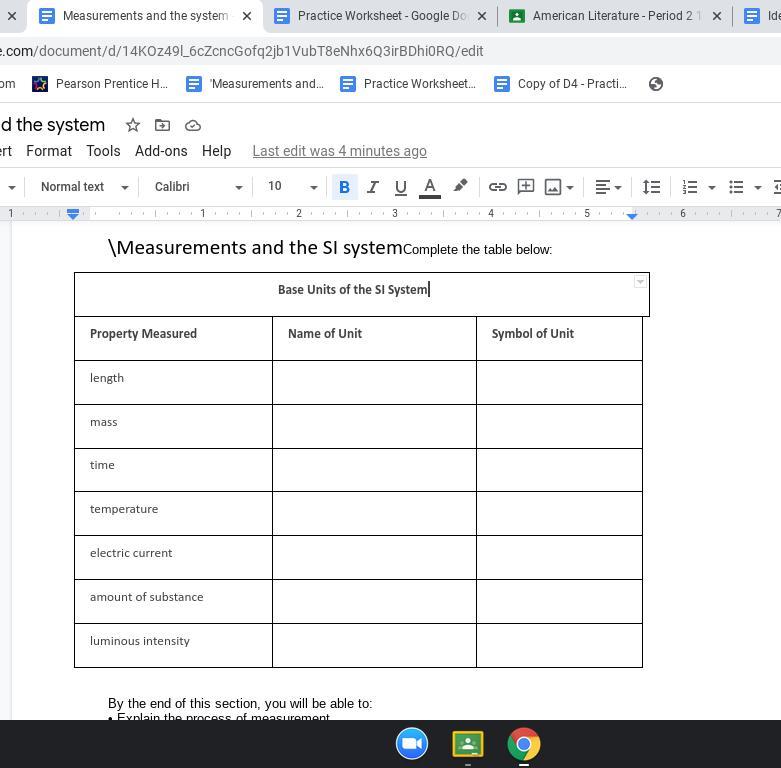Open Copy of D4 - Practi... bookmark
781x768 pixels.
[560, 84]
